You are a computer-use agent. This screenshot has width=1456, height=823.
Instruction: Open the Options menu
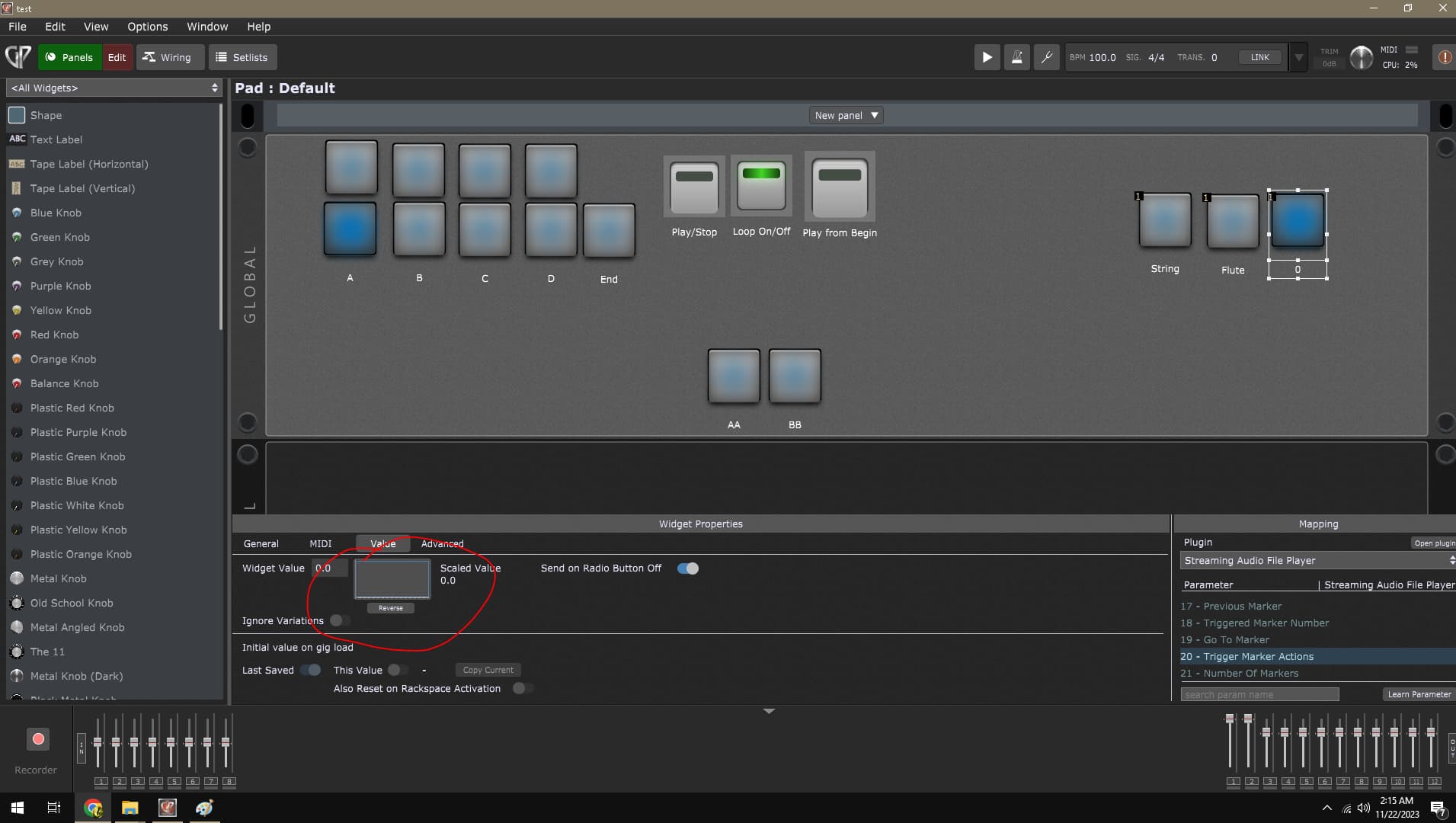point(147,27)
